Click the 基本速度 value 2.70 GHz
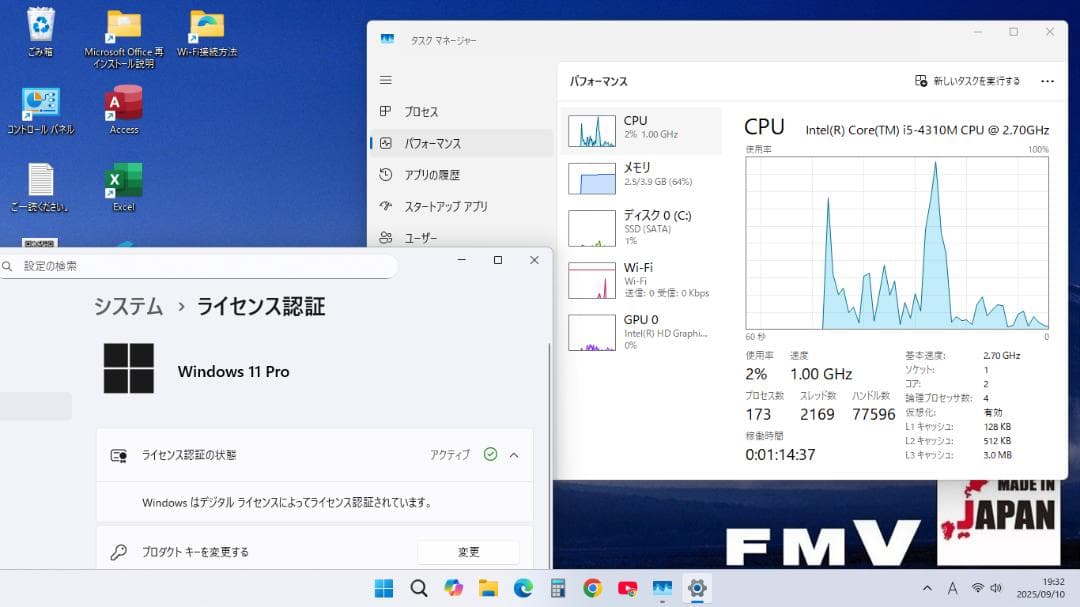 pyautogui.click(x=1001, y=356)
